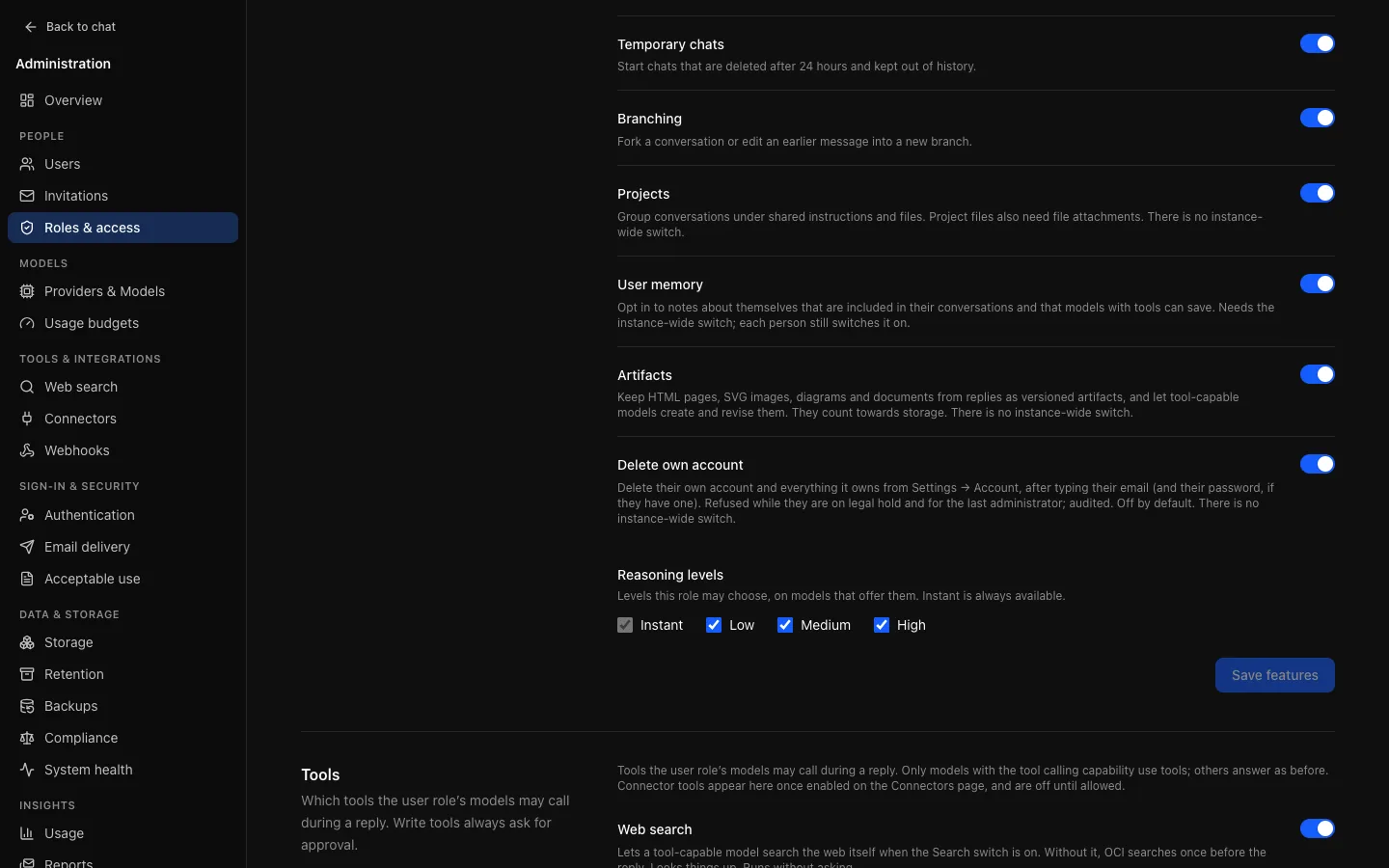Click the Users people icon
The height and width of the screenshot is (868, 1389).
27,164
